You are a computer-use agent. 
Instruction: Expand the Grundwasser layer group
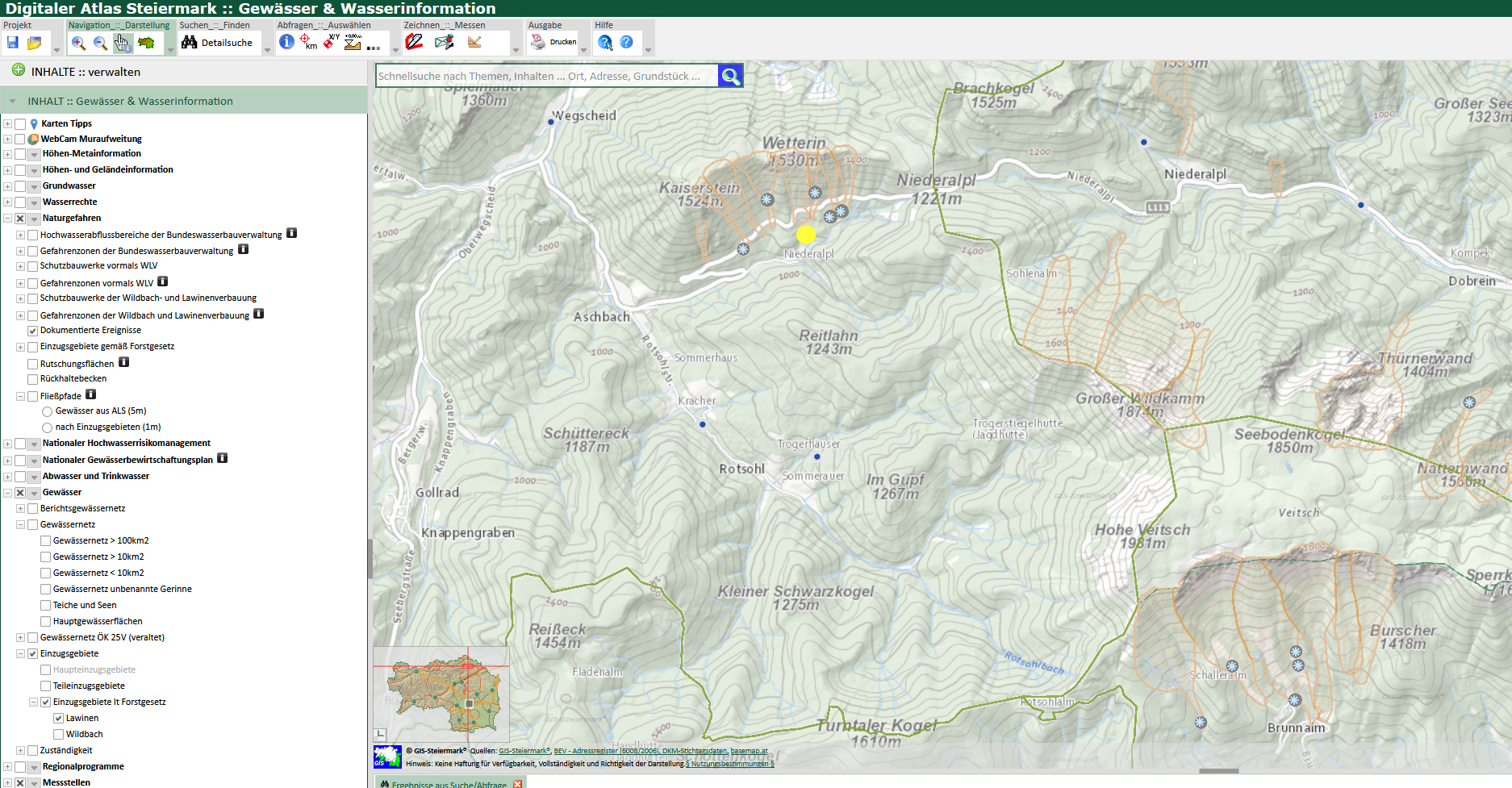7,186
